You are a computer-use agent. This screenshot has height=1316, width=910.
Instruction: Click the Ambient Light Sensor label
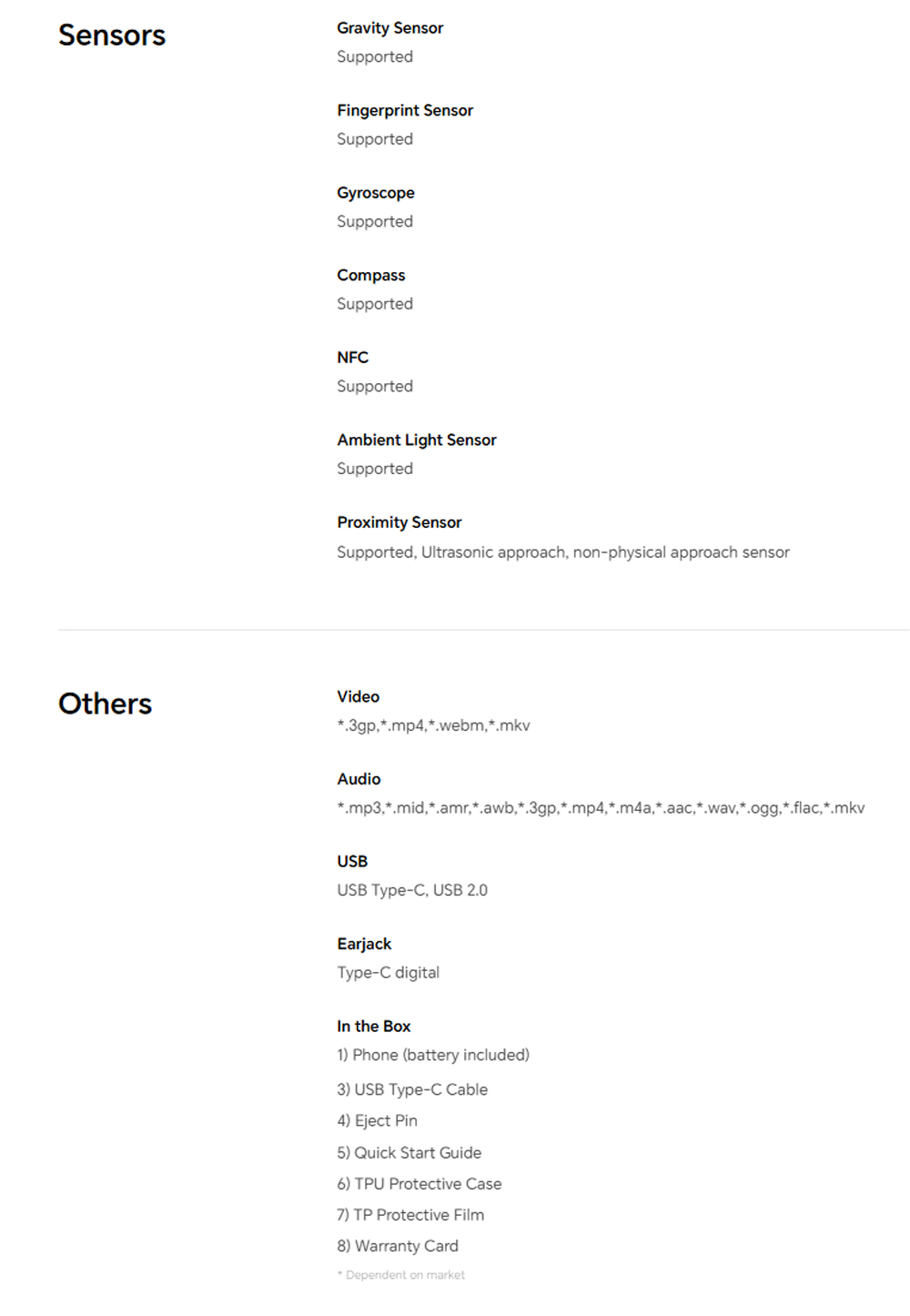click(x=417, y=440)
